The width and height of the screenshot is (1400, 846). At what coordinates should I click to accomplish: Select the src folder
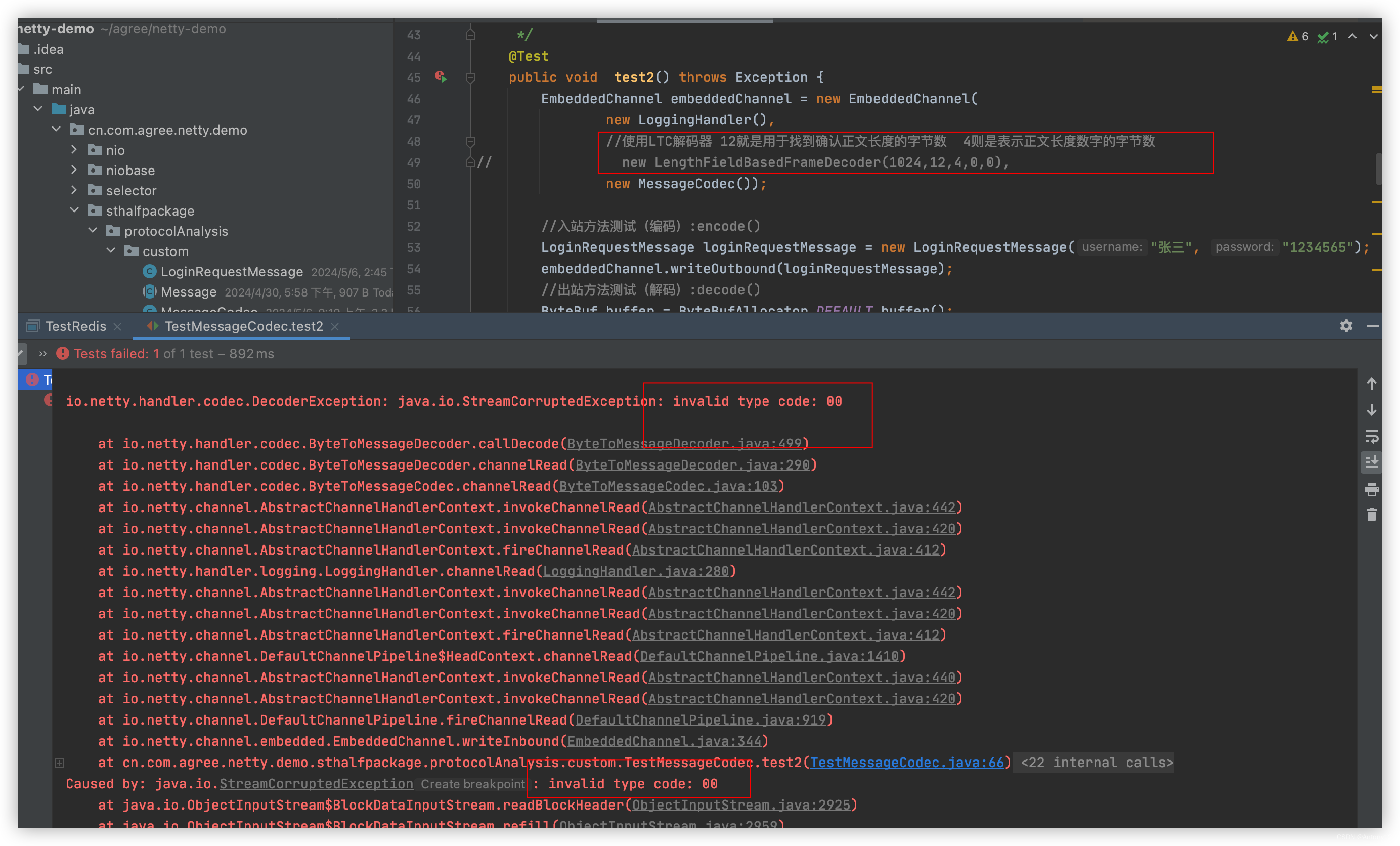42,69
